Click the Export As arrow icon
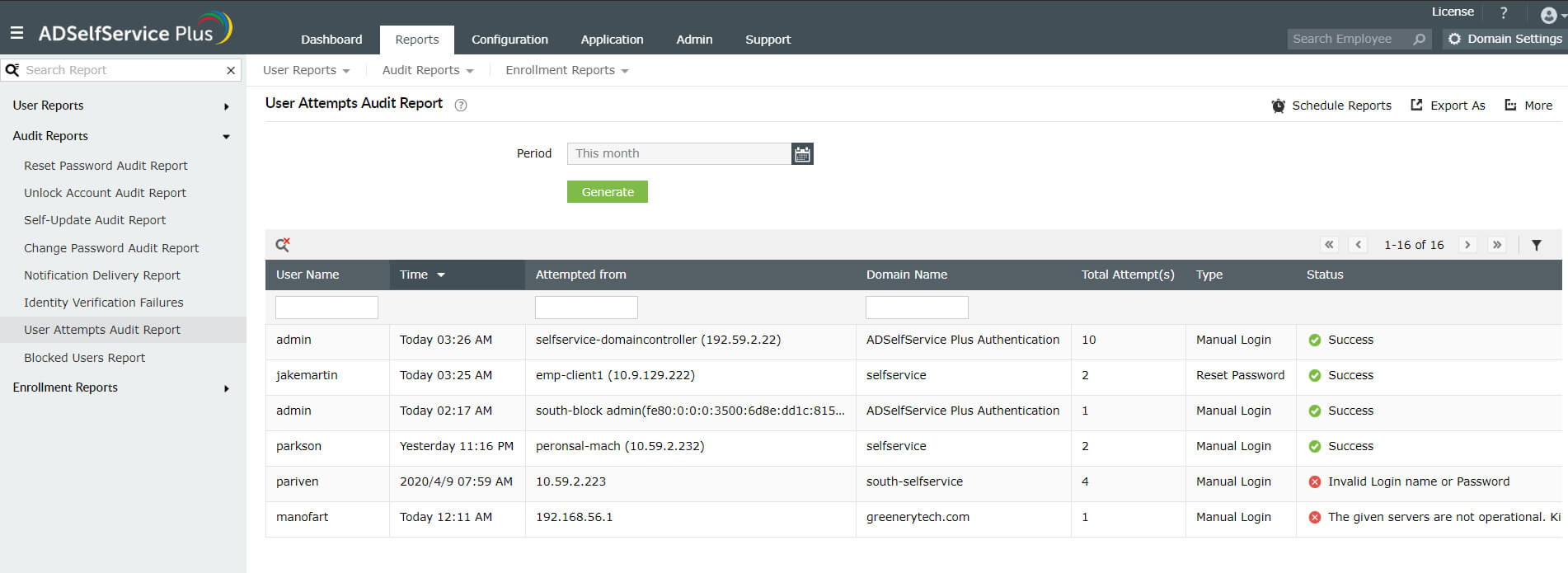The image size is (1568, 573). click(1416, 105)
